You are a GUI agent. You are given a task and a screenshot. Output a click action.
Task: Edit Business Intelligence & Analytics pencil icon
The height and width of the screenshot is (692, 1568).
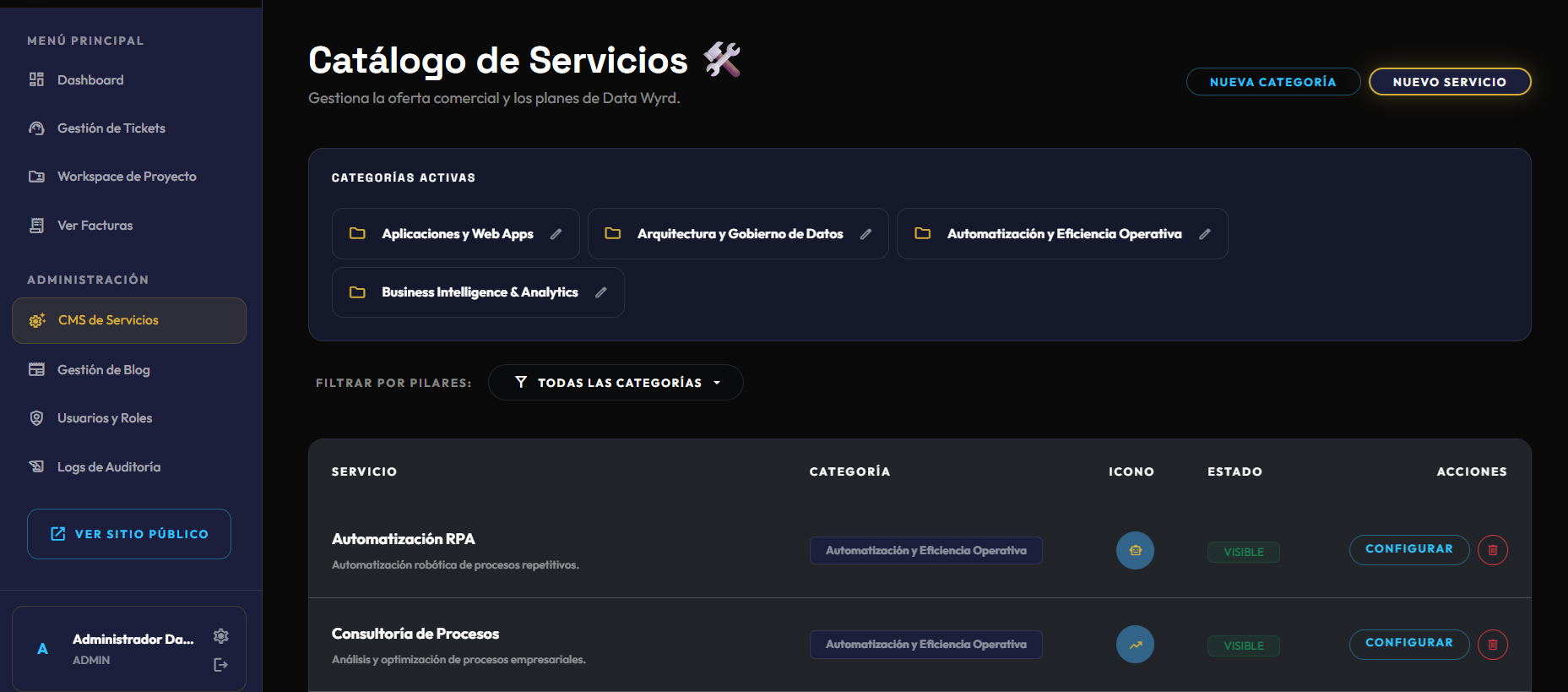[x=601, y=292]
